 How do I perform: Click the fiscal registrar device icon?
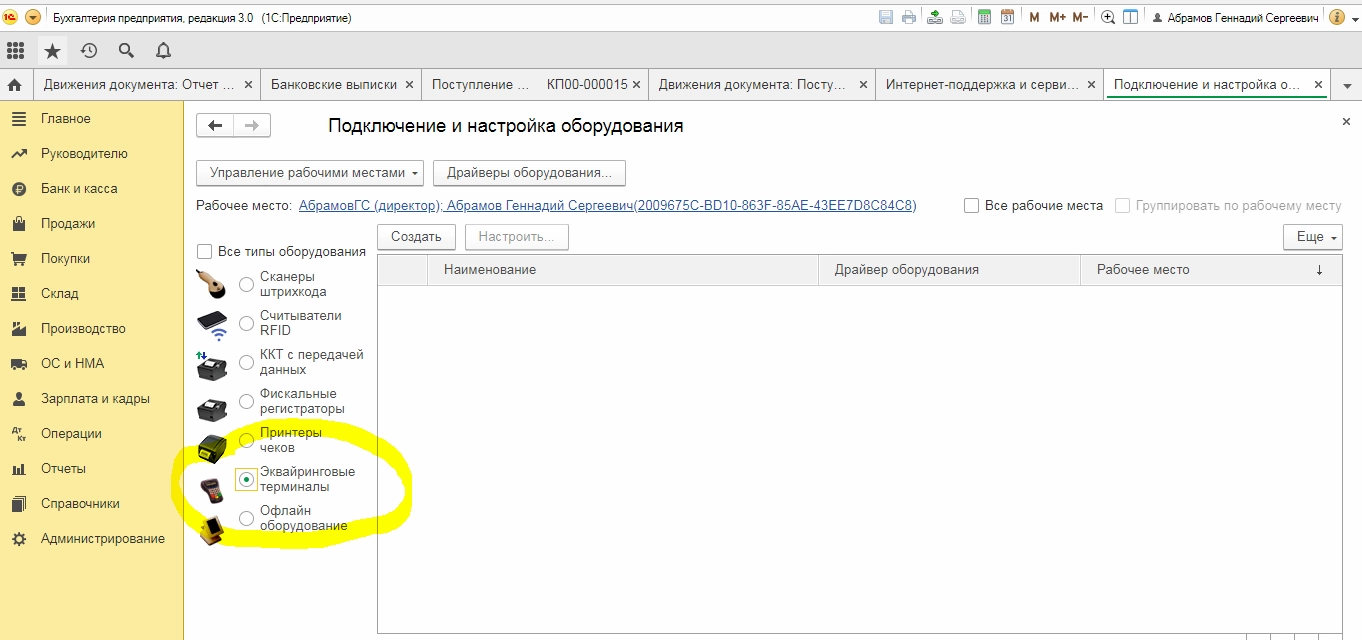coord(212,409)
